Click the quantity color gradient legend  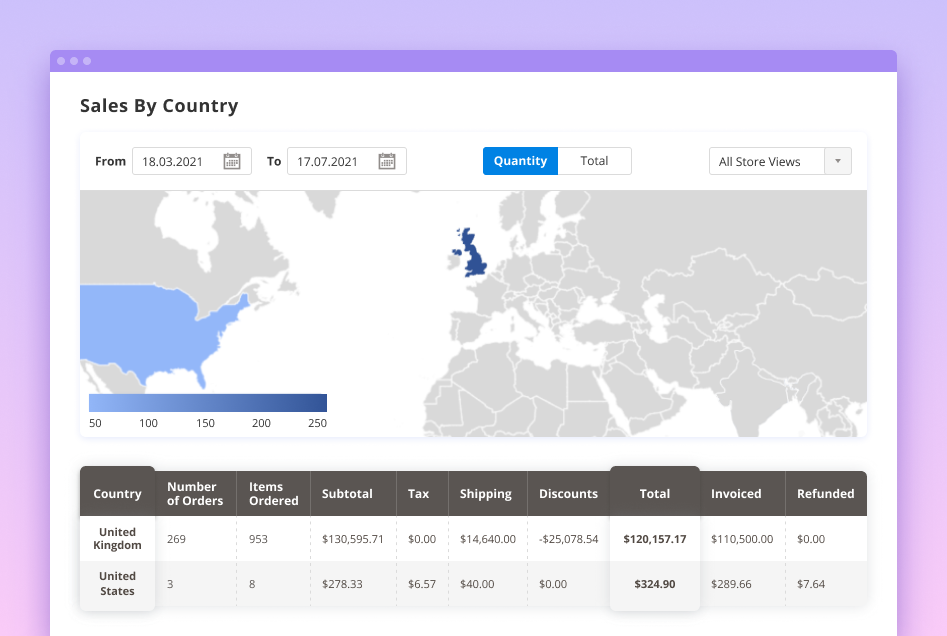(208, 403)
